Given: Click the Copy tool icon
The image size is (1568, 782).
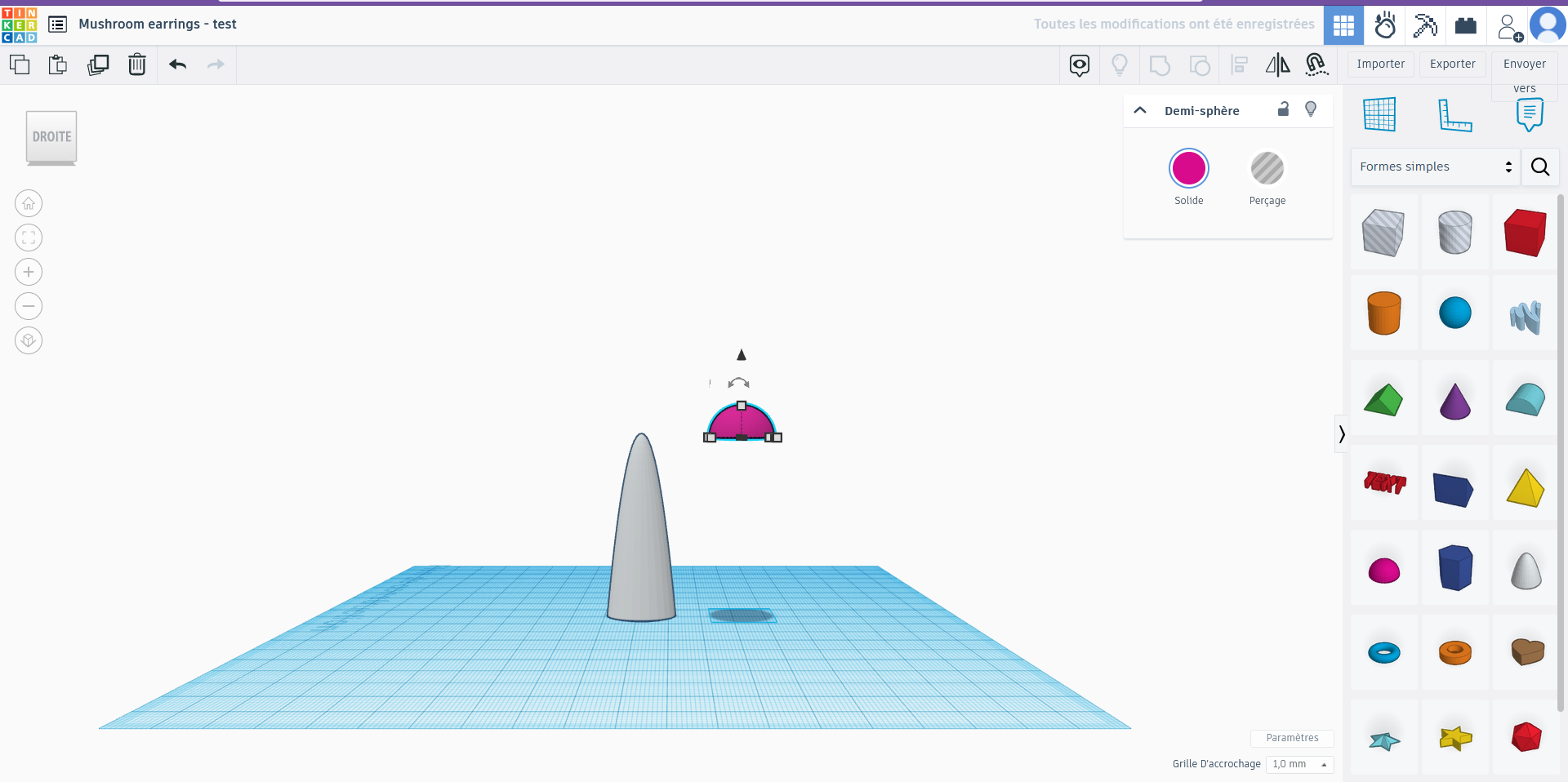Looking at the screenshot, I should [20, 64].
